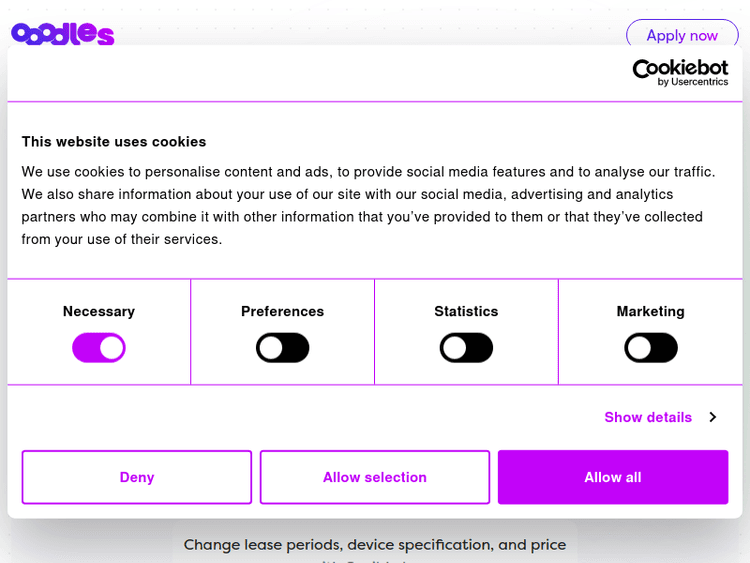Select the Preferences category label

tap(283, 311)
